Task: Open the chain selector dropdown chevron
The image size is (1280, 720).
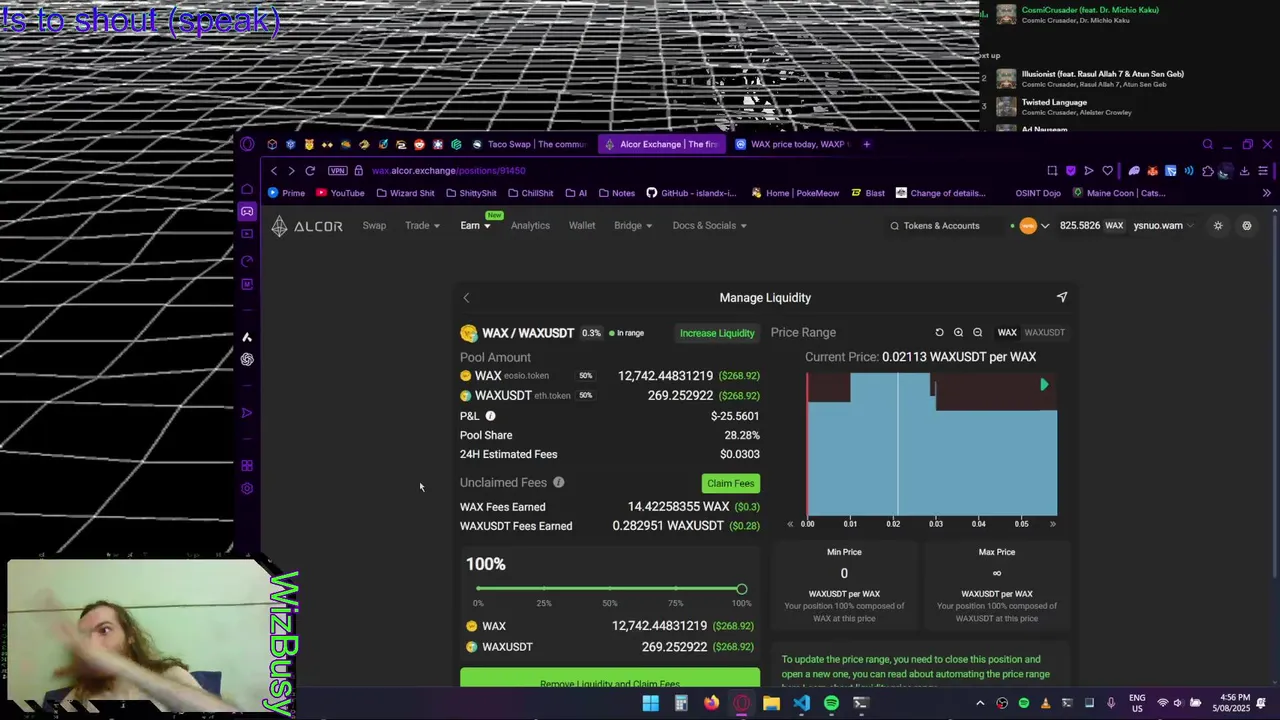Action: click(x=1045, y=226)
